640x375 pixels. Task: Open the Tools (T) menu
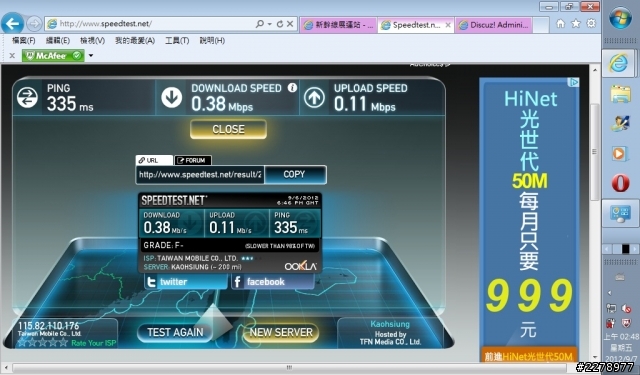177,40
